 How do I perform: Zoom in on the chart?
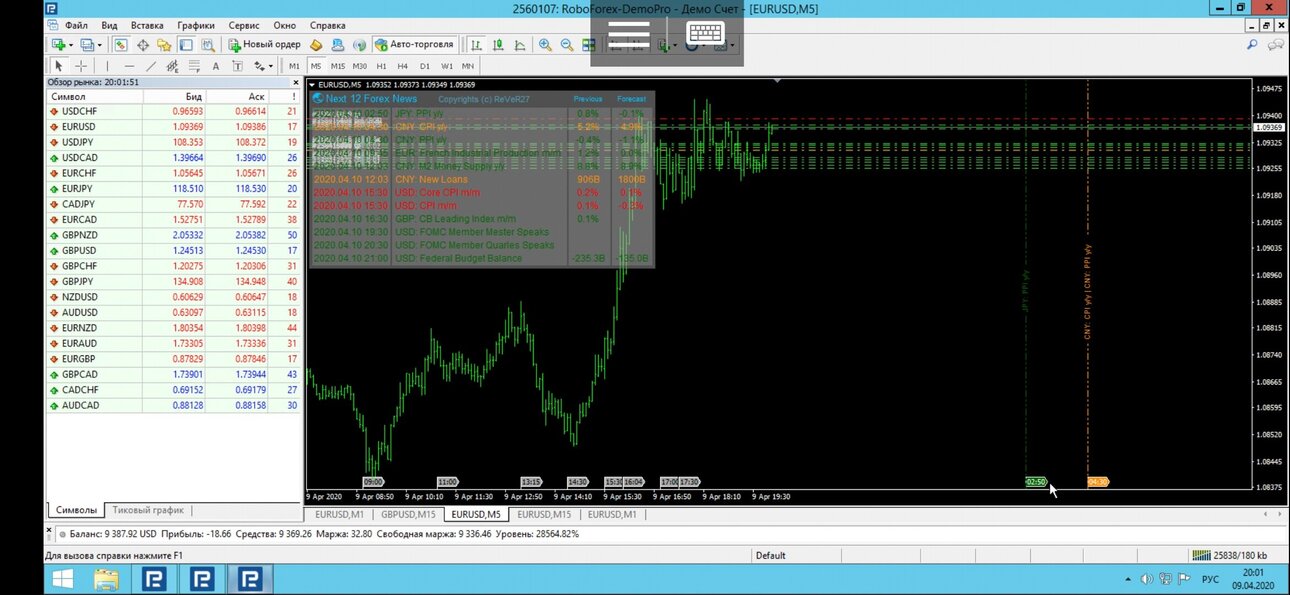click(x=545, y=44)
